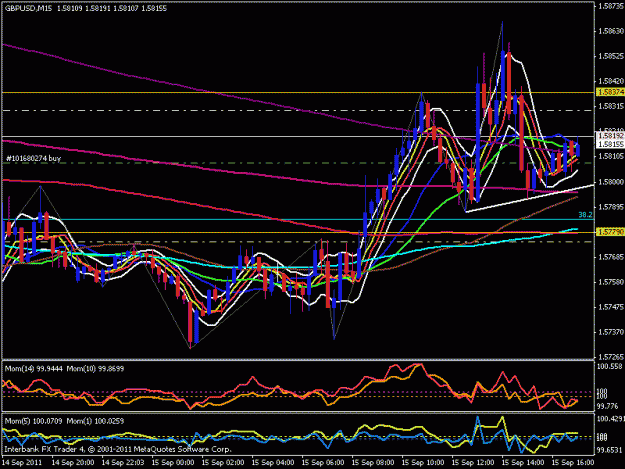Click the Mom(5) 100.0709 indicator label
This screenshot has height=469, width=625.
[33, 421]
